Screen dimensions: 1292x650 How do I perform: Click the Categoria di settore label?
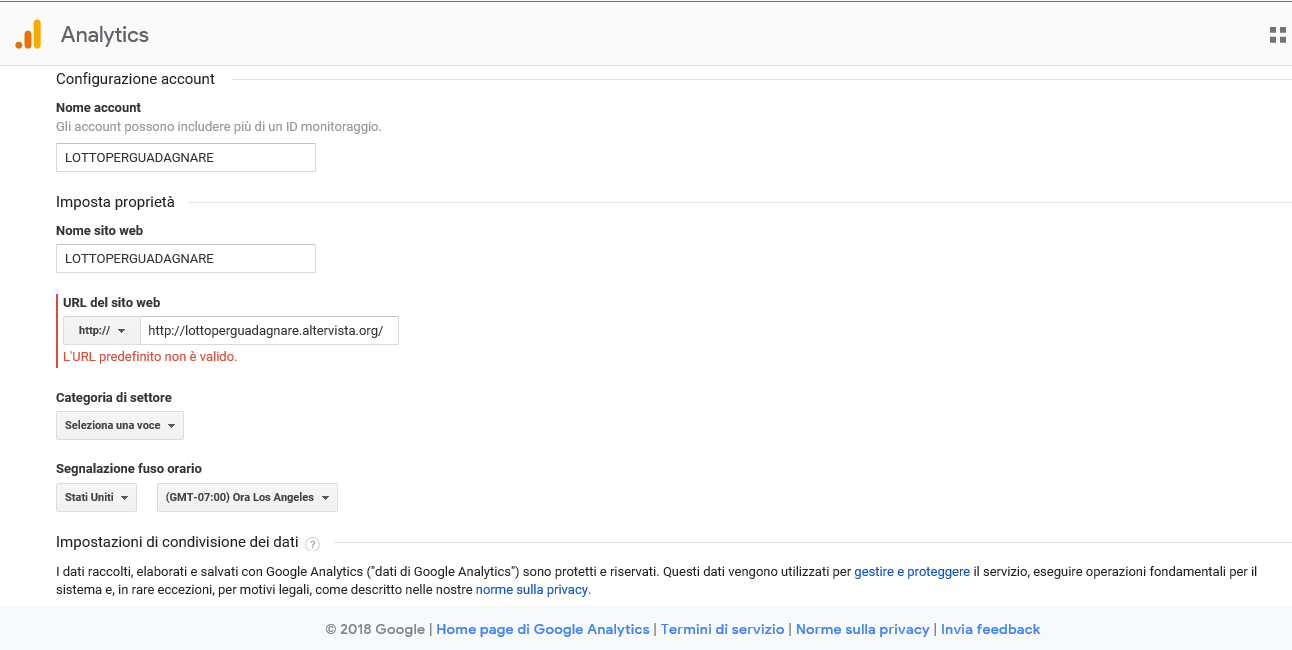coord(114,398)
